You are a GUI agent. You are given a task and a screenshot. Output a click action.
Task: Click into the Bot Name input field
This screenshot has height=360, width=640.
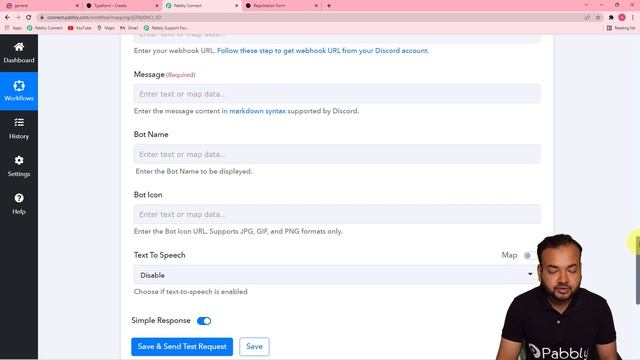(x=337, y=154)
